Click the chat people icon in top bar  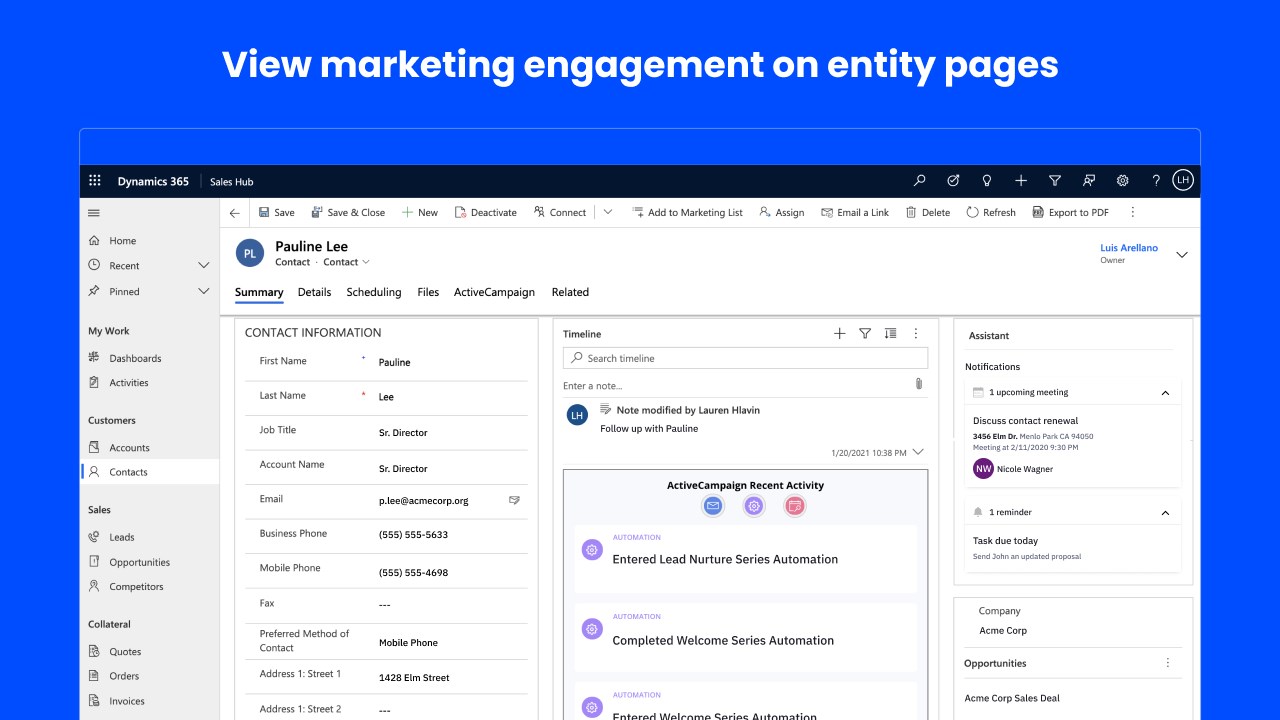coord(1089,181)
